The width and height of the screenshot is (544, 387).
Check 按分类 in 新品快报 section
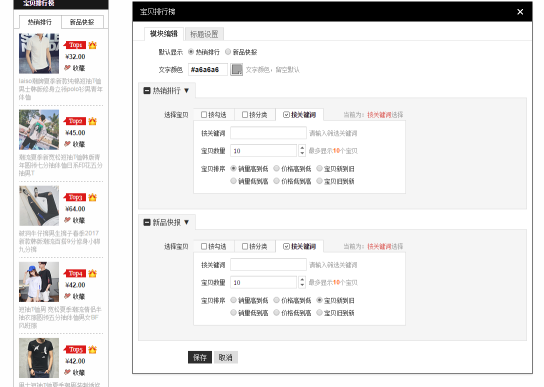(x=245, y=246)
